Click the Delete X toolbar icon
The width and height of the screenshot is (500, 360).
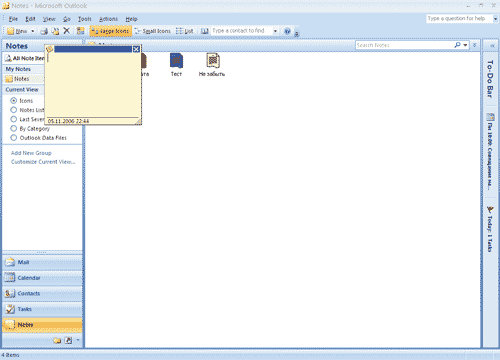[x=67, y=31]
